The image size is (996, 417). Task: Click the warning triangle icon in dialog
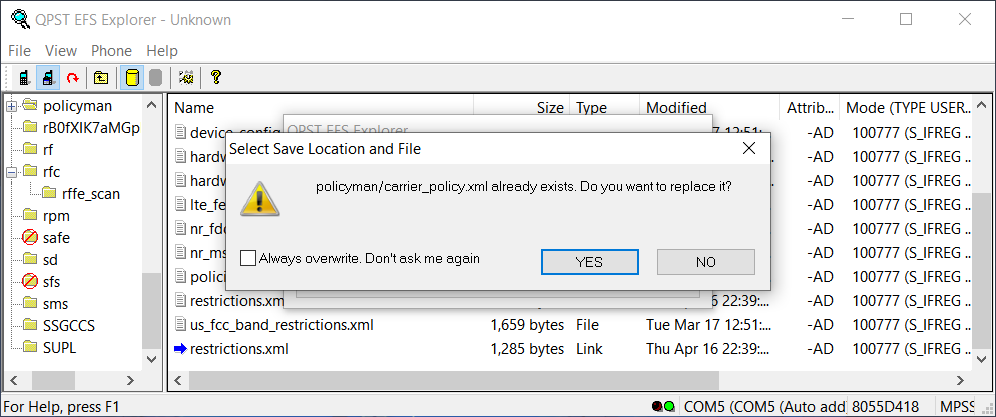(259, 198)
